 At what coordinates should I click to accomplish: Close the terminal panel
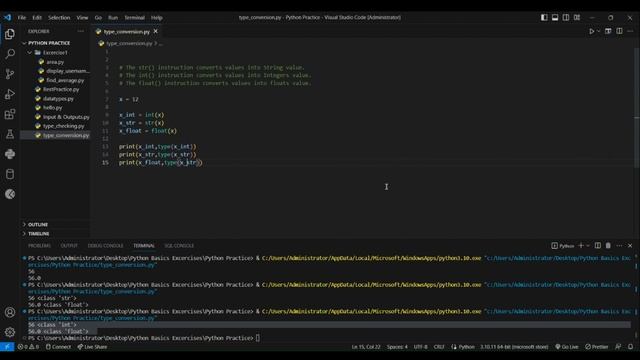point(630,246)
